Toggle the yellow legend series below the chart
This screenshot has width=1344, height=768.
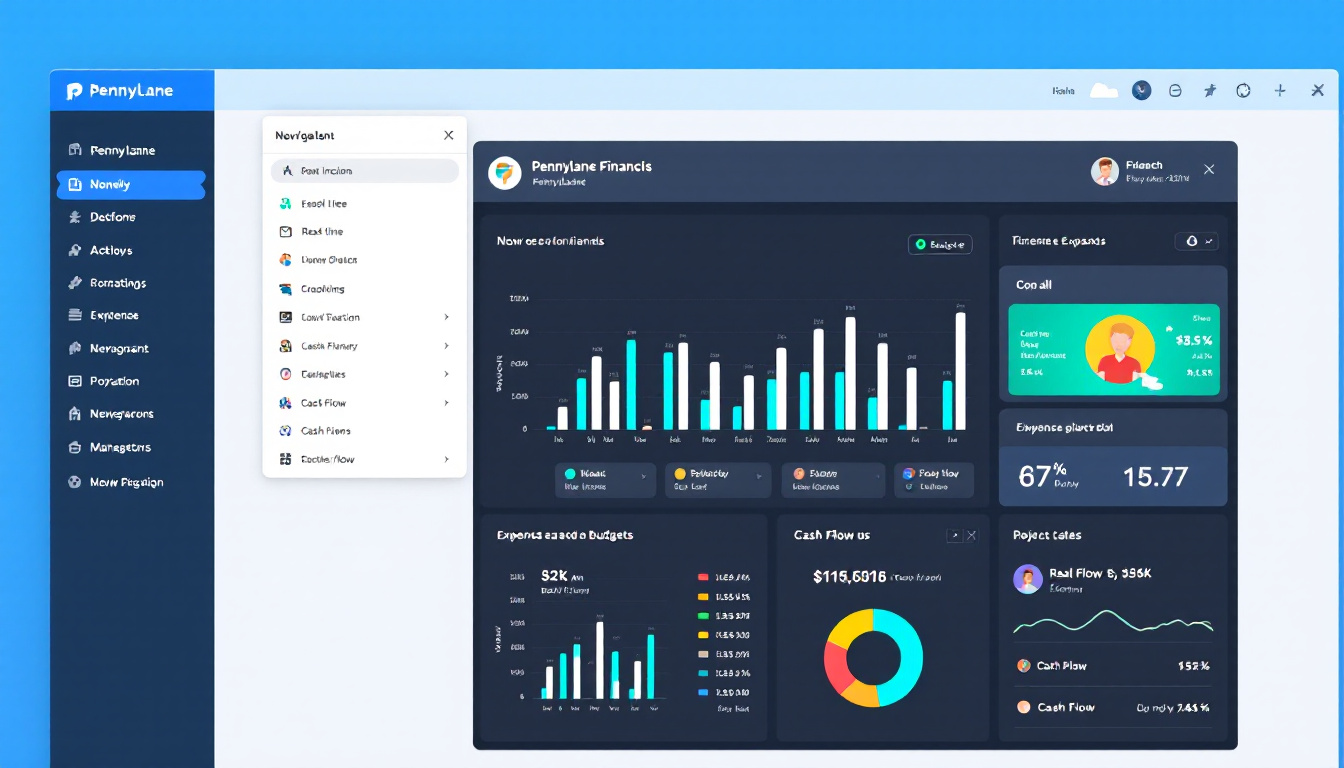(681, 474)
